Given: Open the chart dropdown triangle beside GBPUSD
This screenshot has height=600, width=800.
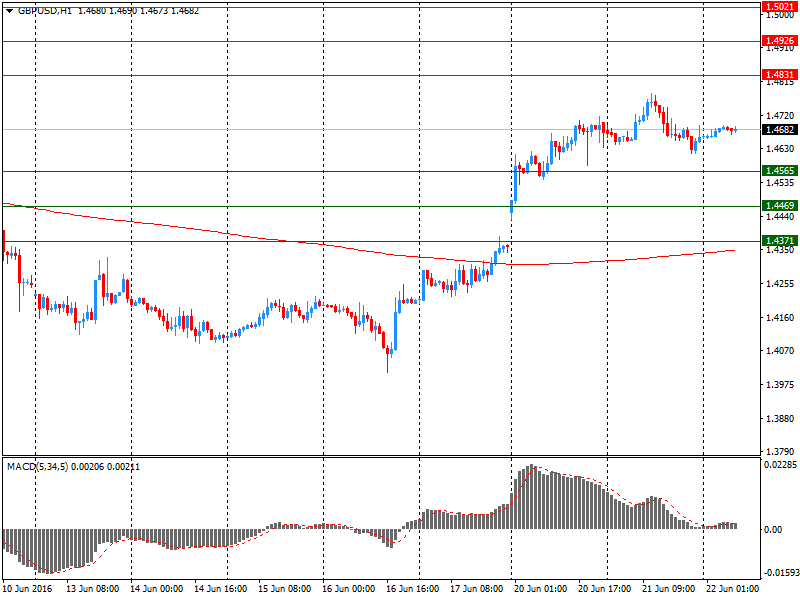Looking at the screenshot, I should [9, 11].
